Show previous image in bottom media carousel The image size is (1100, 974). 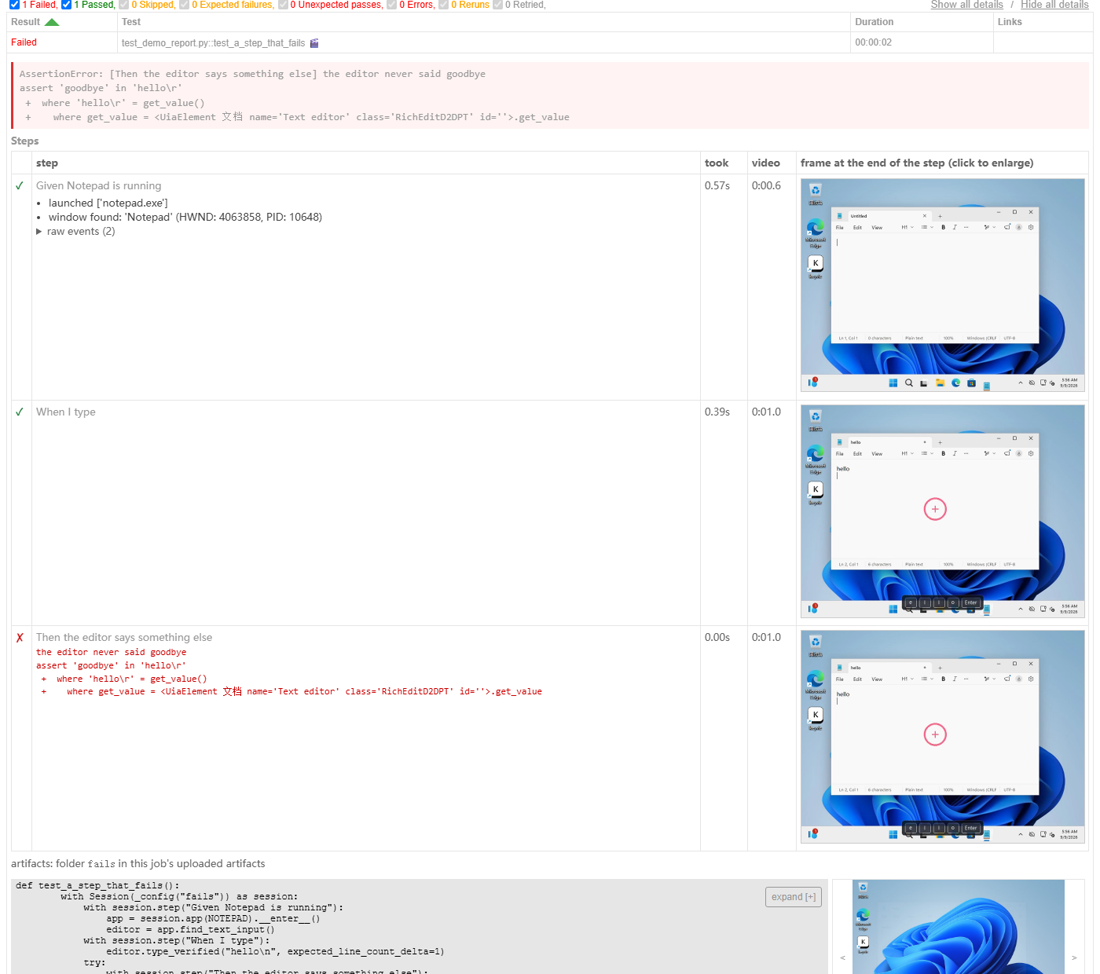click(843, 958)
